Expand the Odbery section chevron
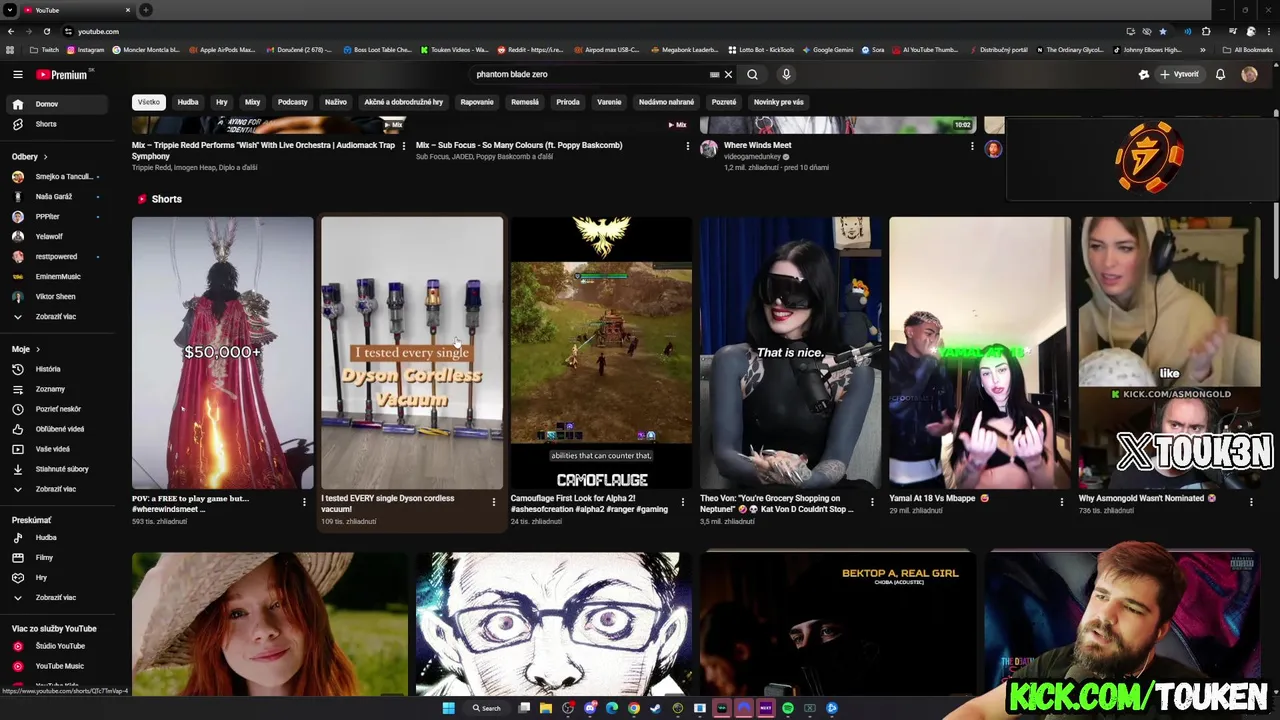This screenshot has height=720, width=1280. (45, 157)
